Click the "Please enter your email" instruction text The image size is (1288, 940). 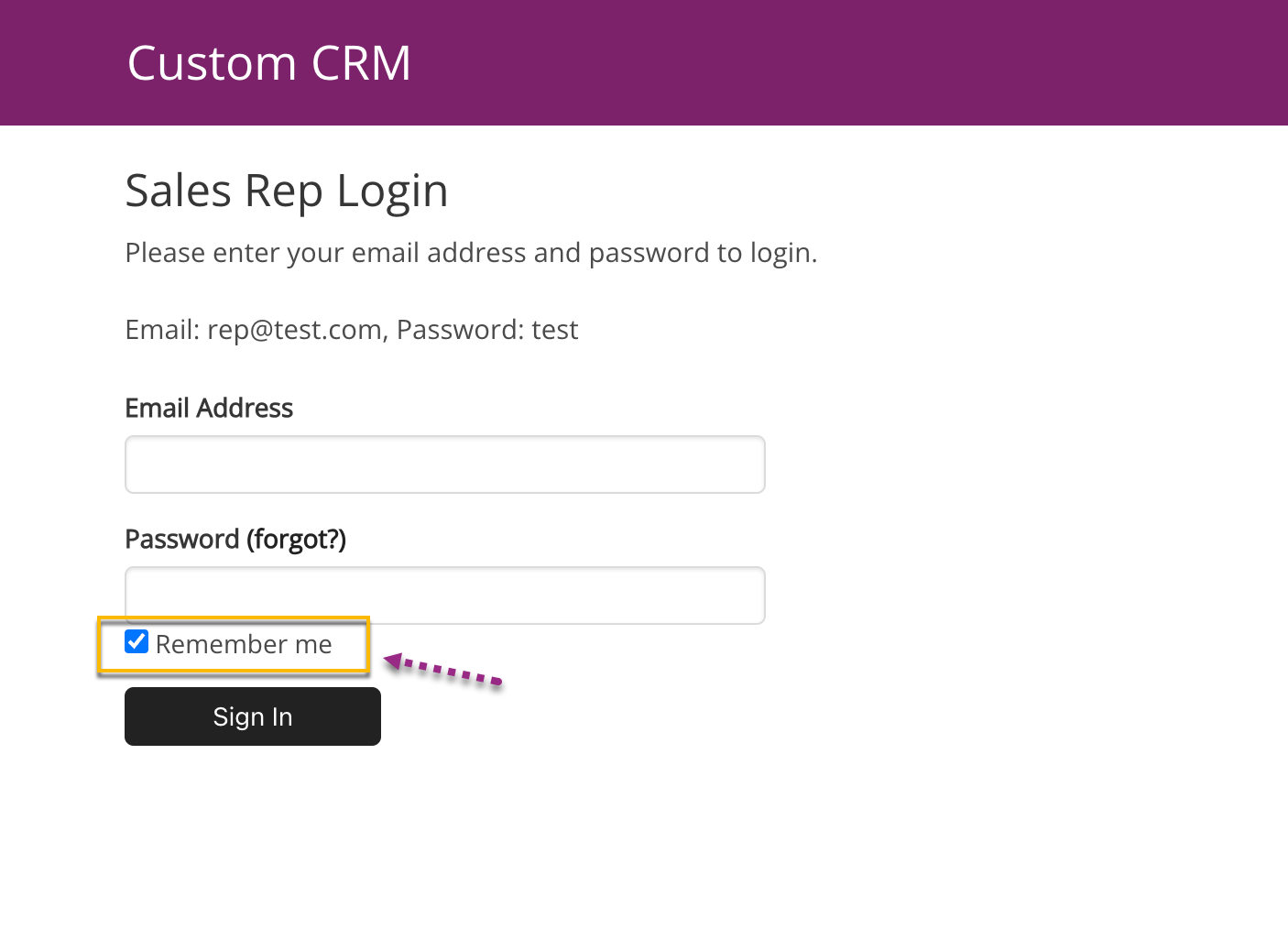pos(470,253)
